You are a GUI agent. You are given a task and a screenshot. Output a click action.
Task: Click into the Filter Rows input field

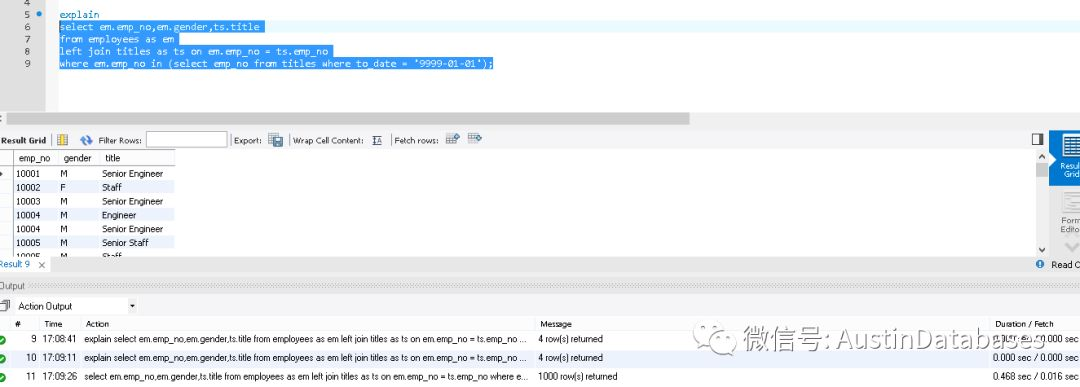pyautogui.click(x=187, y=140)
